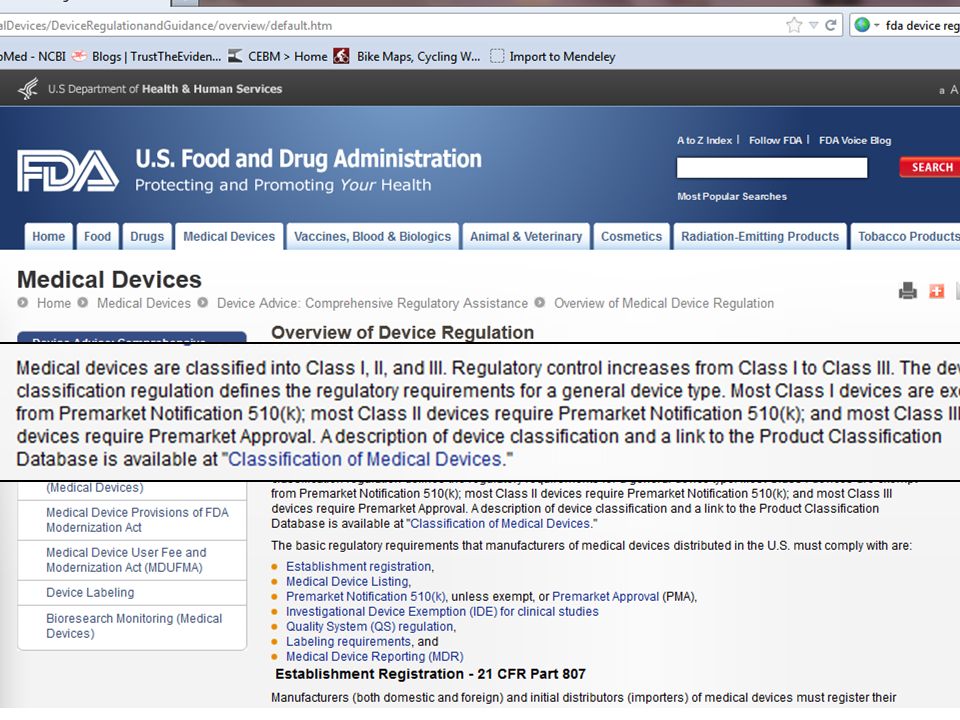The width and height of the screenshot is (960, 720).
Task: Open the A to Z Index link
Action: [x=704, y=140]
